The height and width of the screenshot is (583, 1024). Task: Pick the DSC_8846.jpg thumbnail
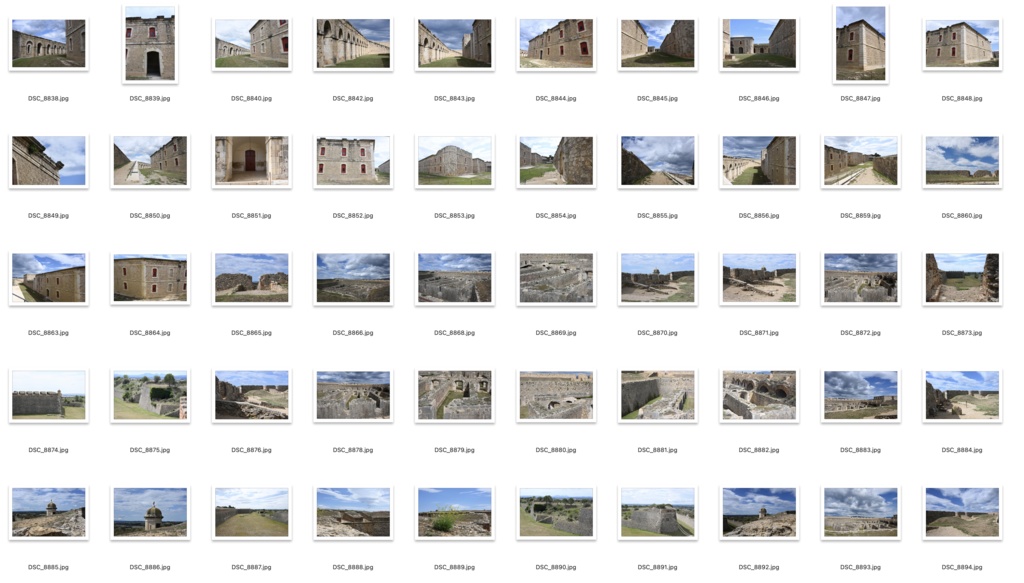point(759,44)
